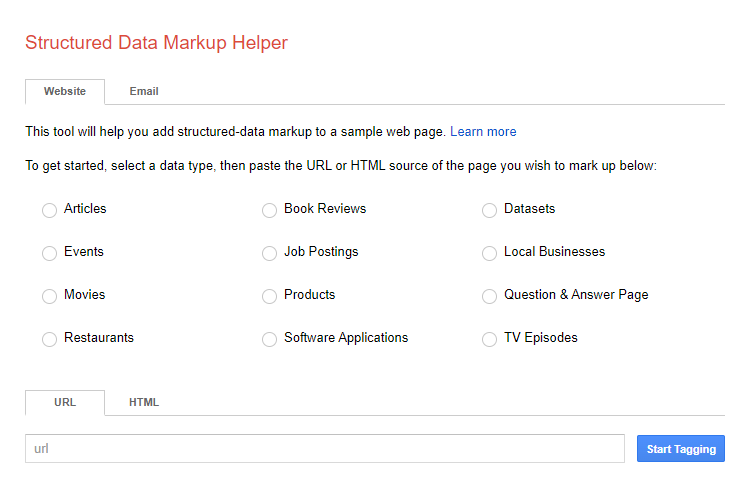Select Software Applications data type
The image size is (751, 500).
tap(269, 339)
